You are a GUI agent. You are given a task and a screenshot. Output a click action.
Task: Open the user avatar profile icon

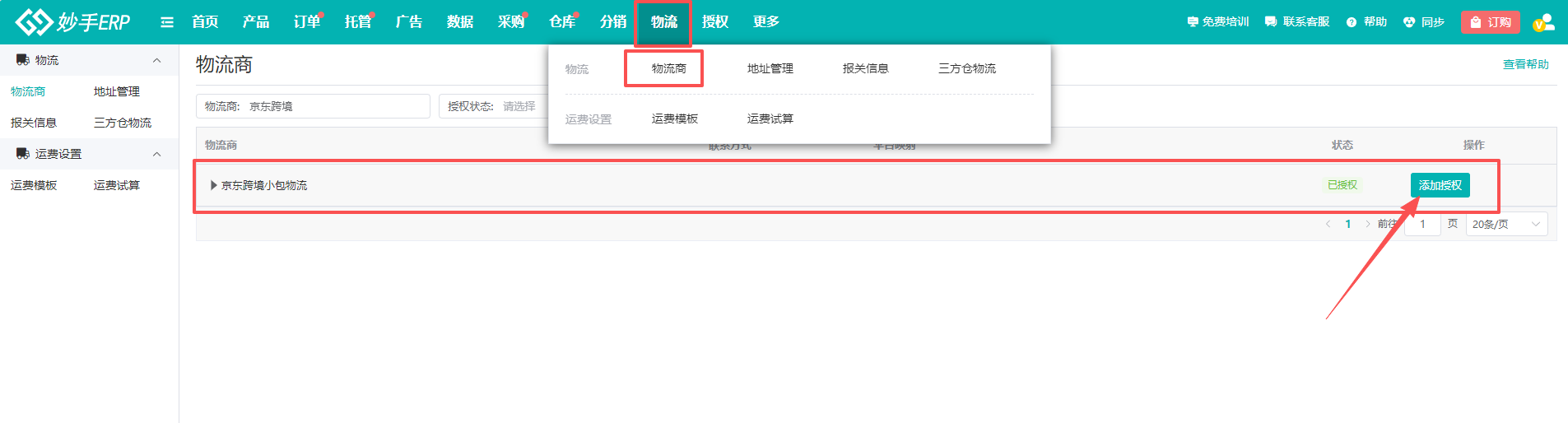pyautogui.click(x=1543, y=22)
